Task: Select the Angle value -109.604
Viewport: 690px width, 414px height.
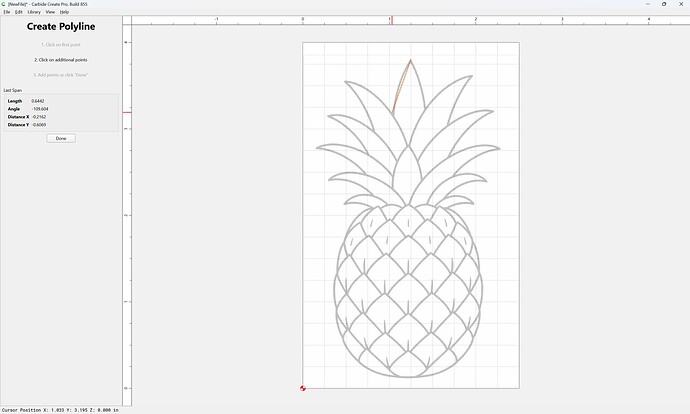Action: point(40,109)
